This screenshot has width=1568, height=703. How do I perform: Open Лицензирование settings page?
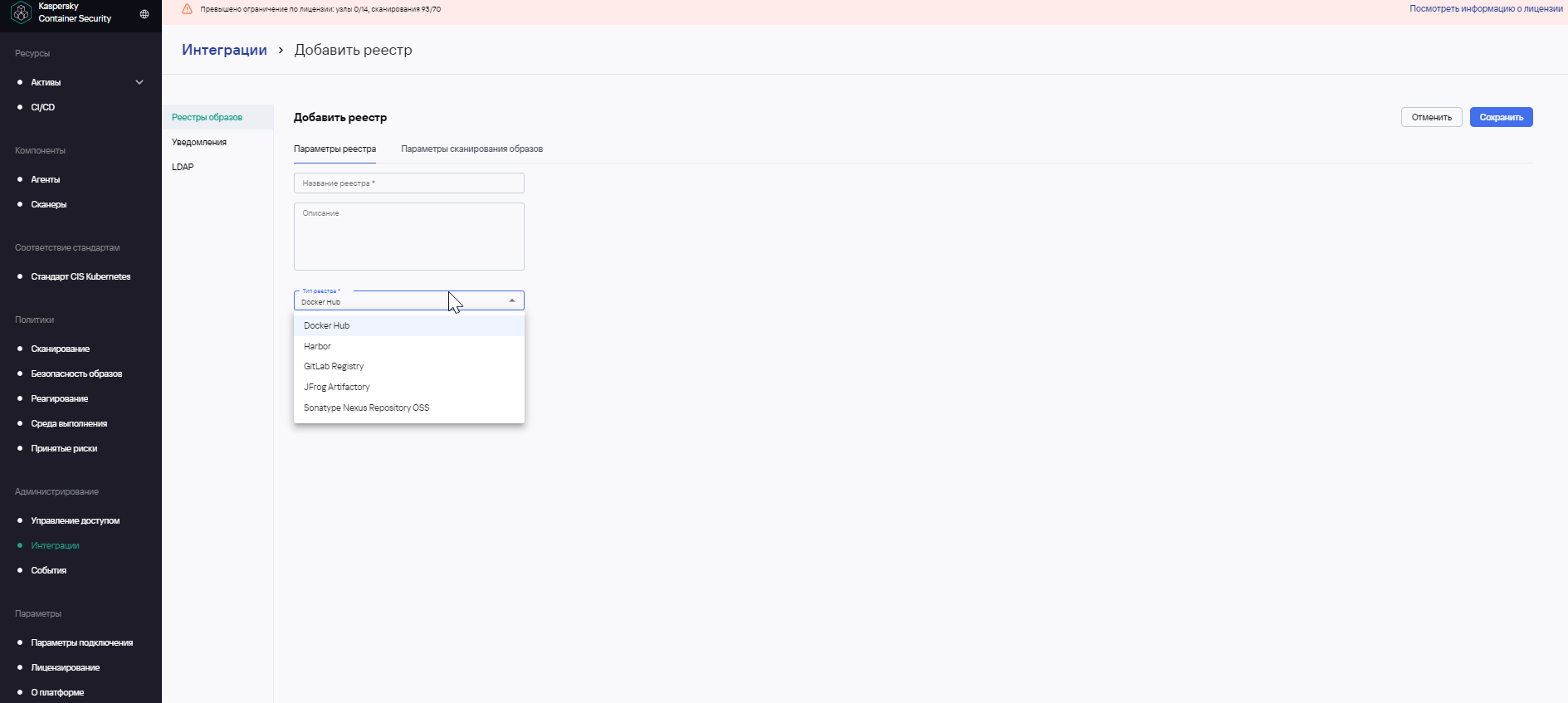click(66, 667)
